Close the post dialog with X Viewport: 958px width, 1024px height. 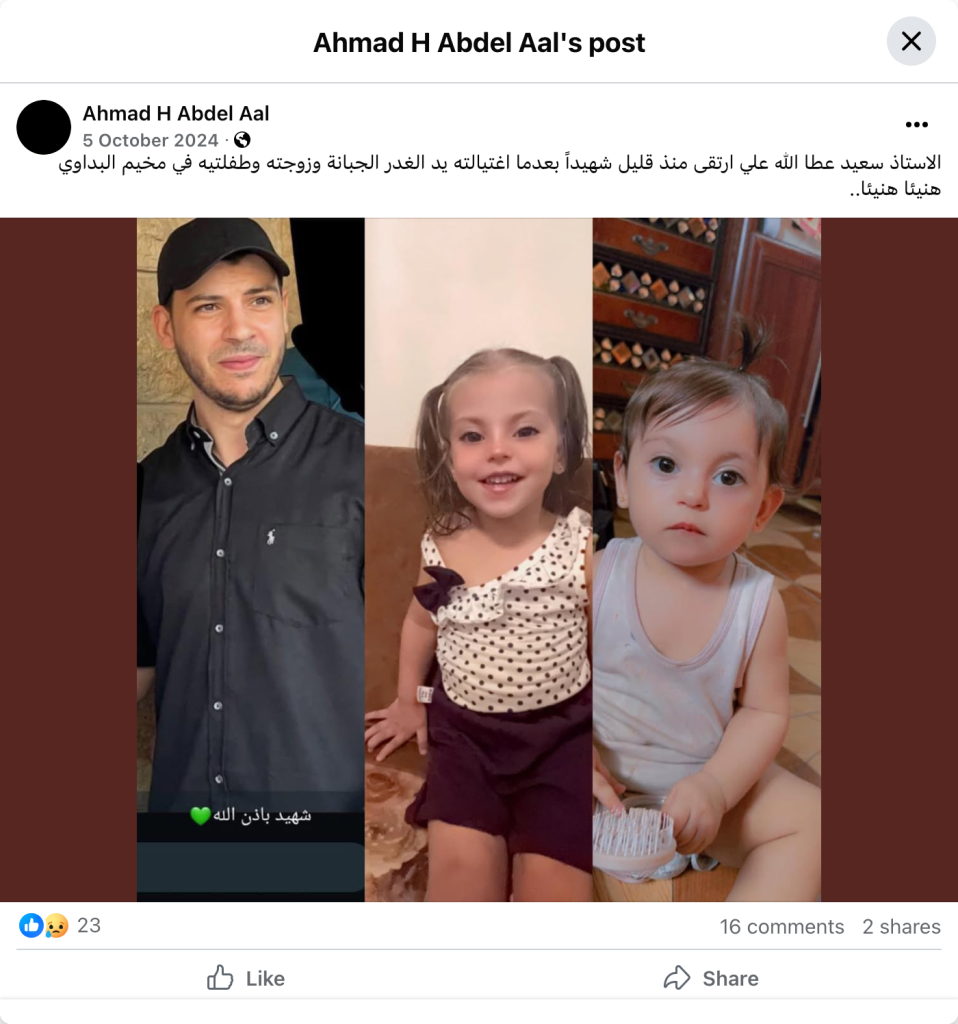pos(911,42)
